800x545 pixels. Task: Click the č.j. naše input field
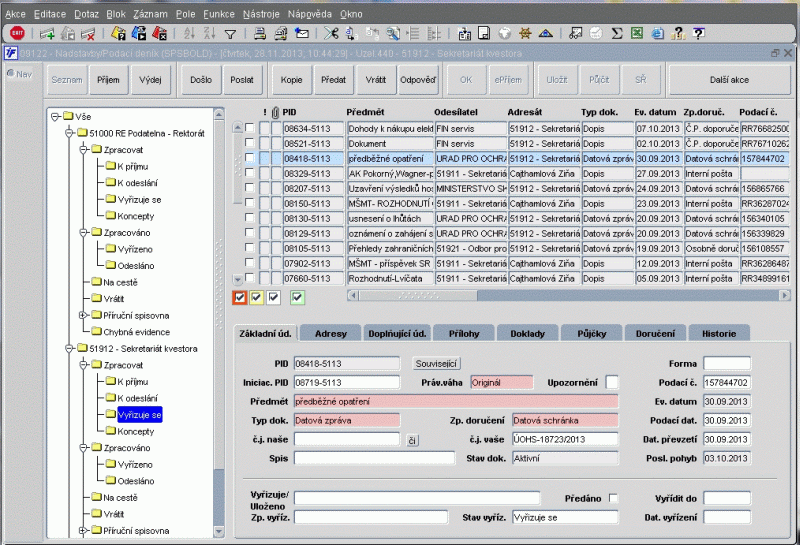click(347, 439)
